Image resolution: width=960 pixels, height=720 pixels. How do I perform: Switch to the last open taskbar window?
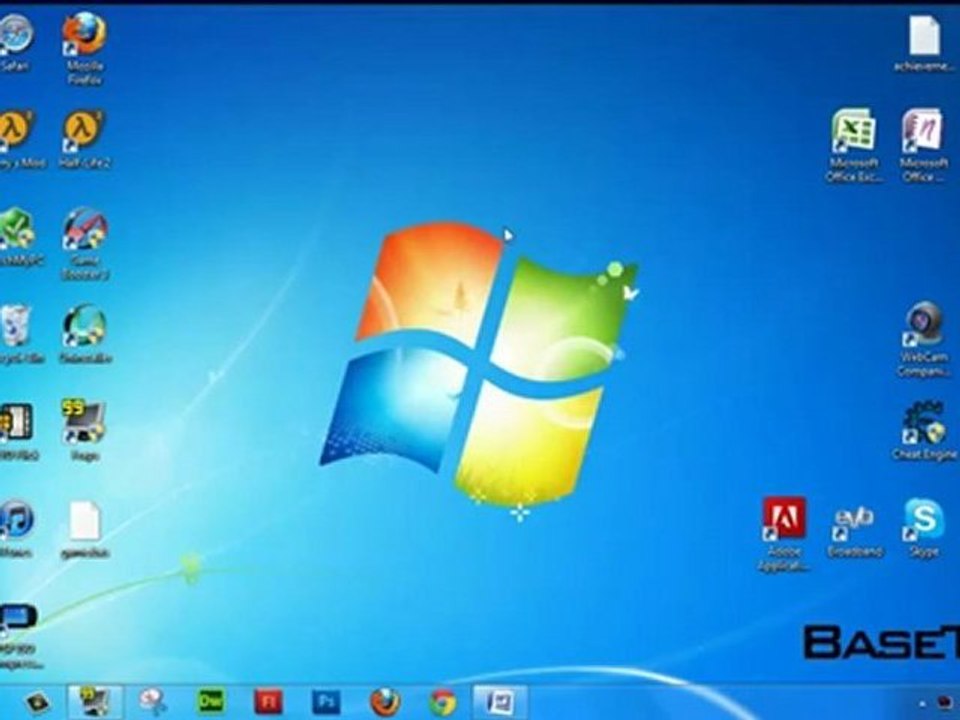[x=500, y=702]
